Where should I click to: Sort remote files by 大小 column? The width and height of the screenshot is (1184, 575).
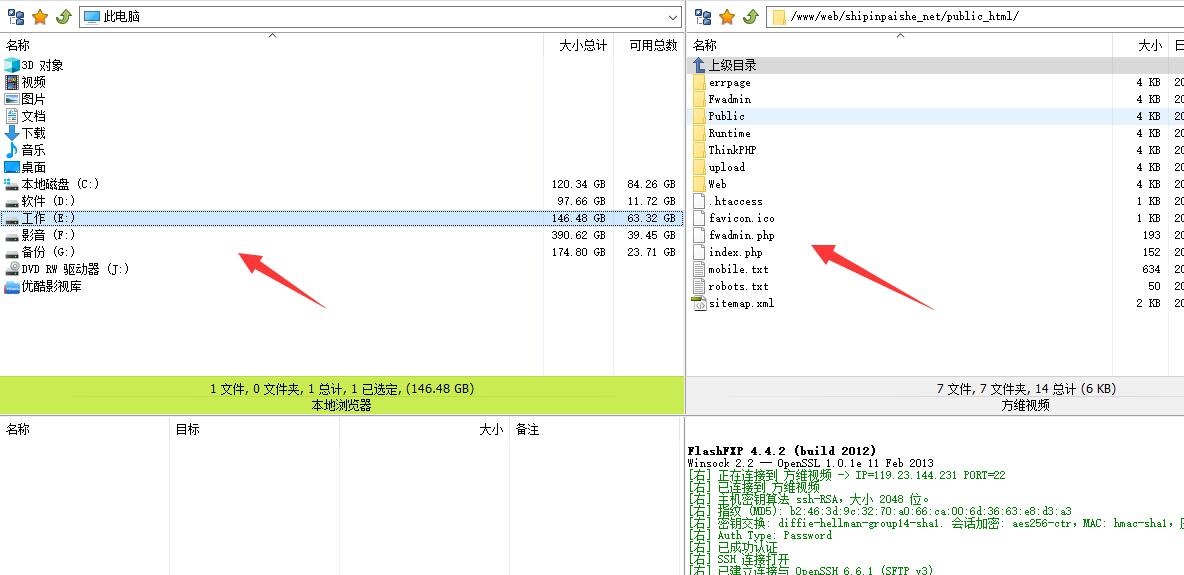(x=1149, y=45)
